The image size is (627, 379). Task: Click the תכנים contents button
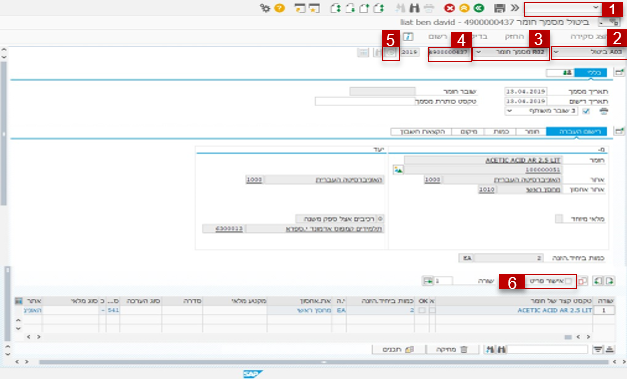(398, 350)
